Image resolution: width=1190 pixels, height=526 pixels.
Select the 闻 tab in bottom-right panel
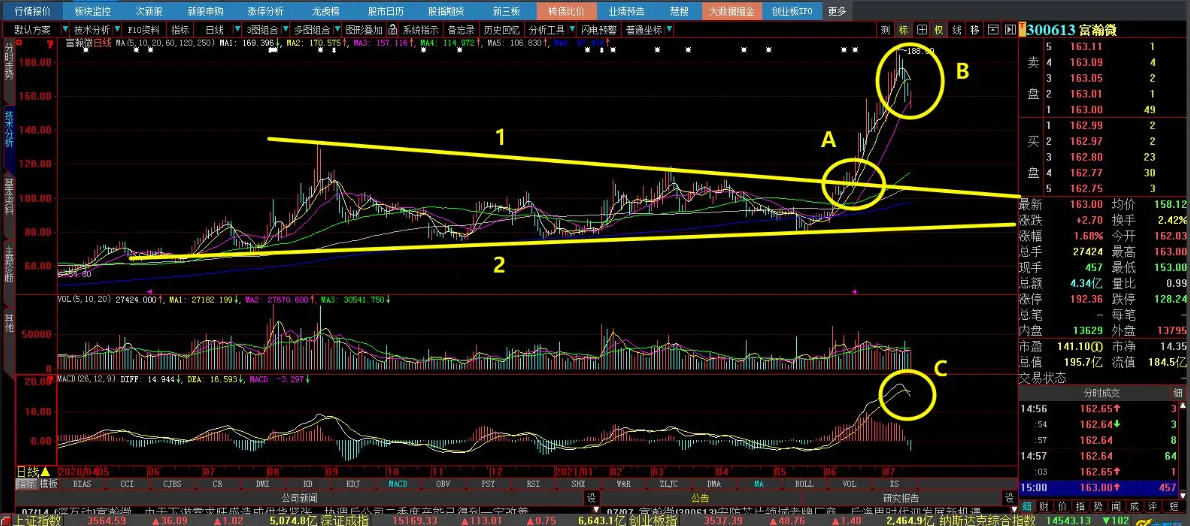coord(1114,506)
